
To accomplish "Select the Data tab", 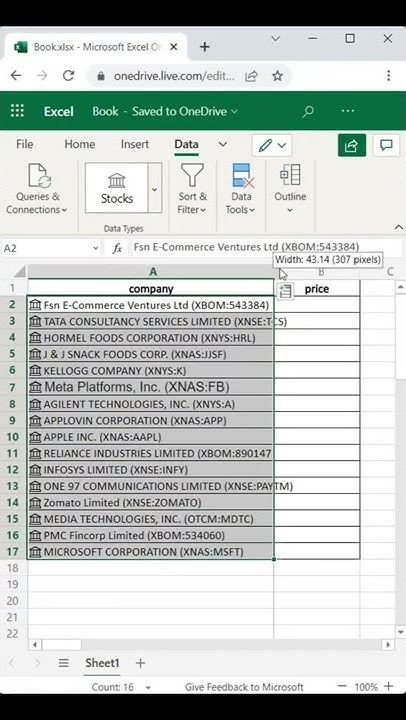I will pyautogui.click(x=186, y=144).
